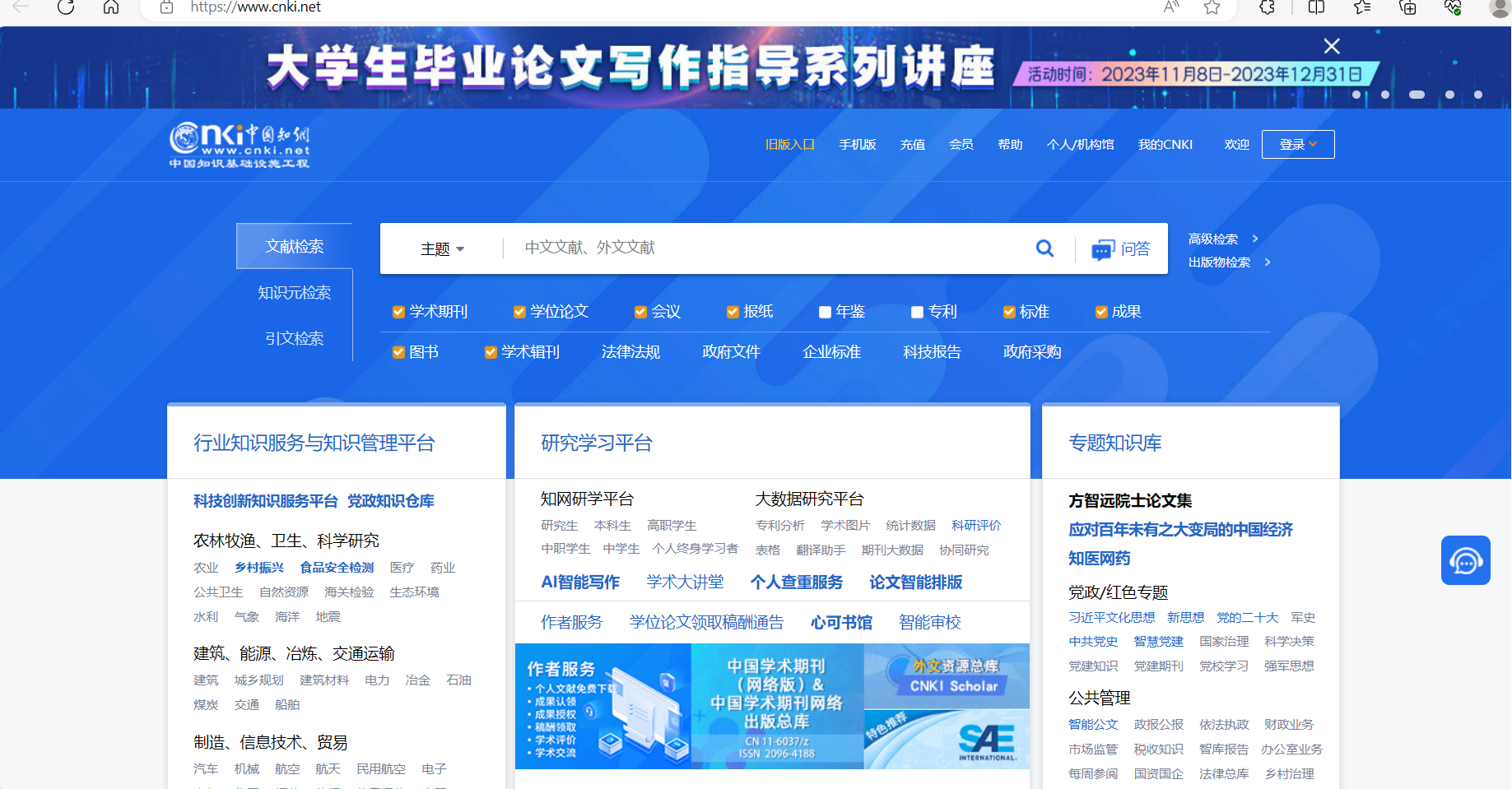
Task: Open 论文智能排版 link
Action: 915,582
